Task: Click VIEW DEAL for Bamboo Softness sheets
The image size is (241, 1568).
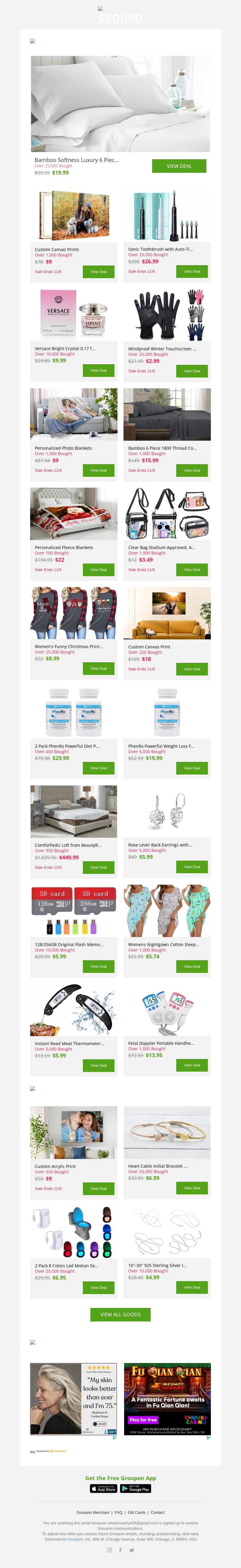Action: coord(179,166)
